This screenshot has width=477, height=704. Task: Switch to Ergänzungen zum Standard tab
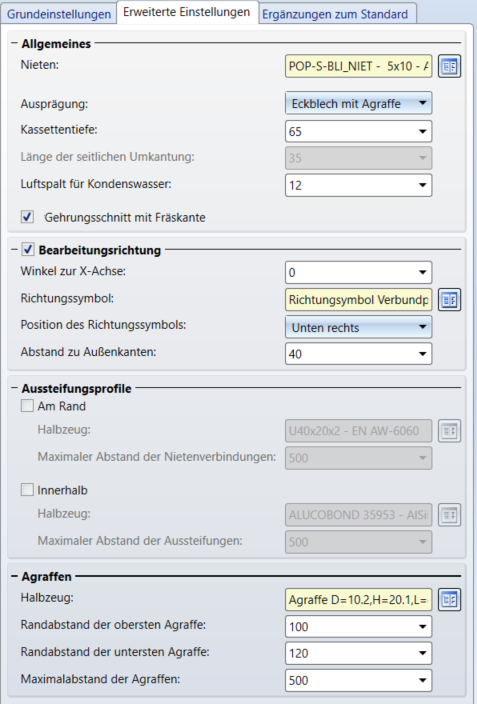[336, 14]
